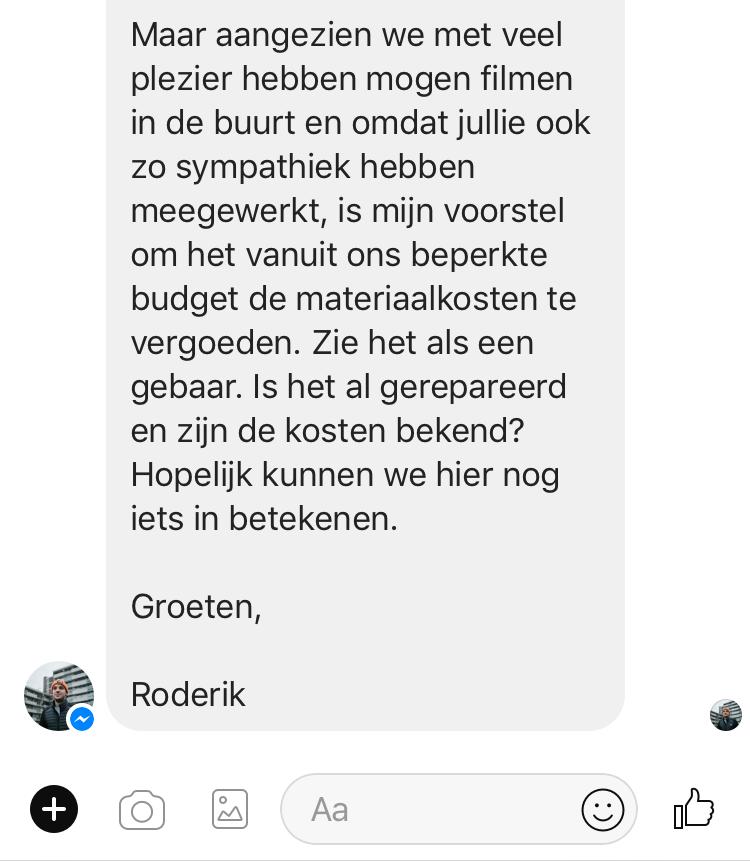Image resolution: width=750 pixels, height=861 pixels.
Task: Tap the sentence 'Is het al gerepareerd'
Action: pyautogui.click(x=409, y=387)
